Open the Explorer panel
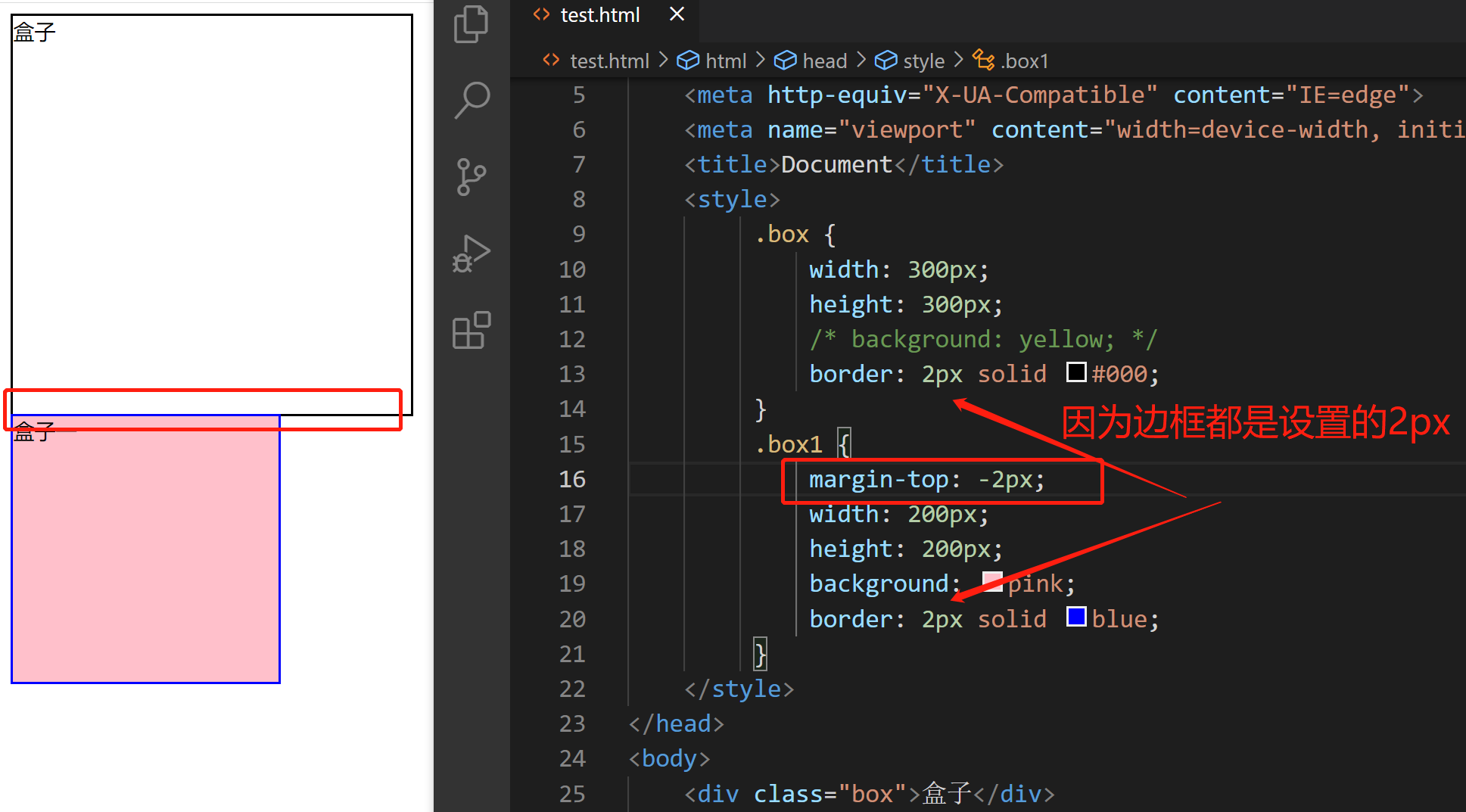The height and width of the screenshot is (812, 1466). click(471, 23)
